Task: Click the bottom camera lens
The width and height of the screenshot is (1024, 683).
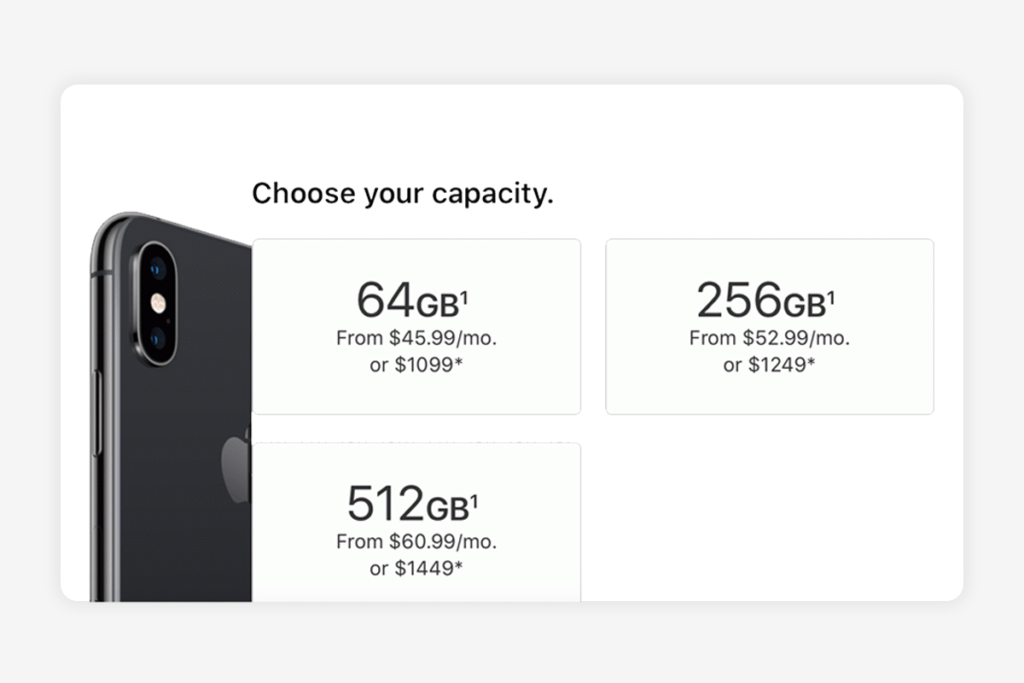Action: [157, 336]
